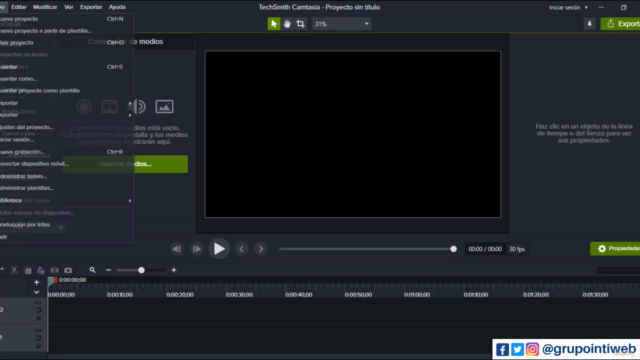Viewport: 640px width, 360px height.
Task: Click the Paste icon in timeline toolbar
Action: [x=41, y=270]
